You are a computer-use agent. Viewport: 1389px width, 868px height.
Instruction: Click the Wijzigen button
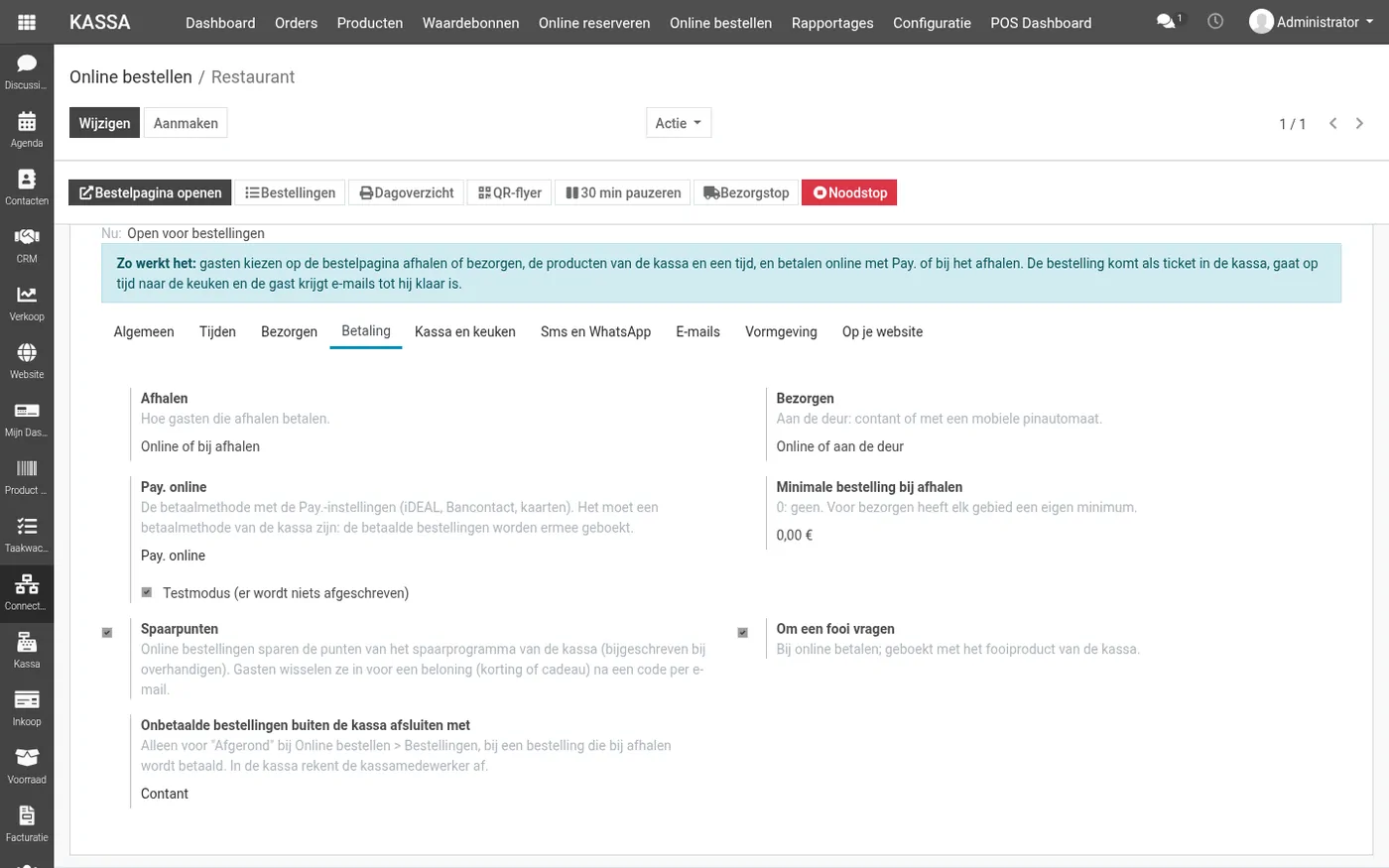tap(104, 123)
